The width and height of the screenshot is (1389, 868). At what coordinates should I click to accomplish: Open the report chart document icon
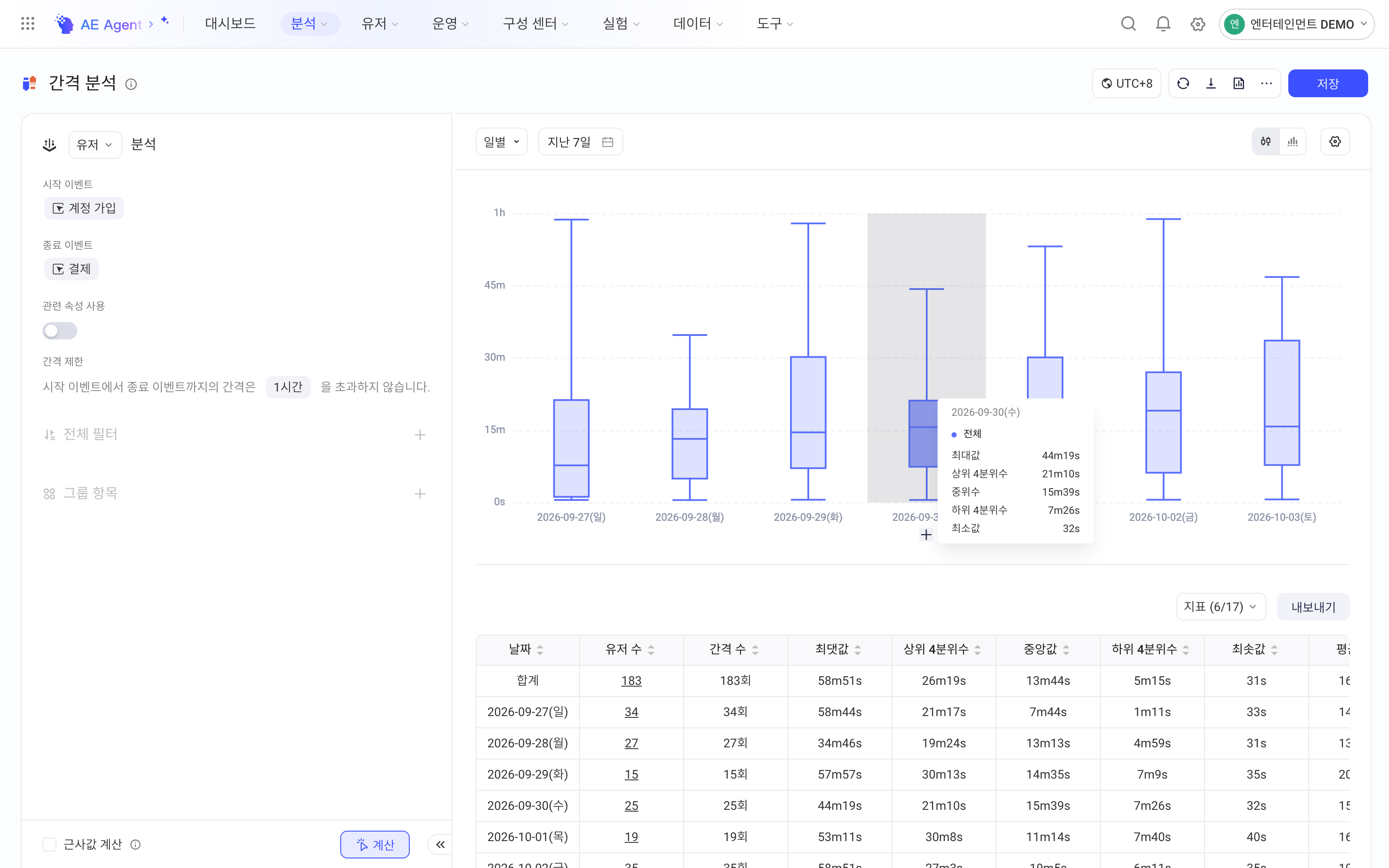(x=1239, y=84)
